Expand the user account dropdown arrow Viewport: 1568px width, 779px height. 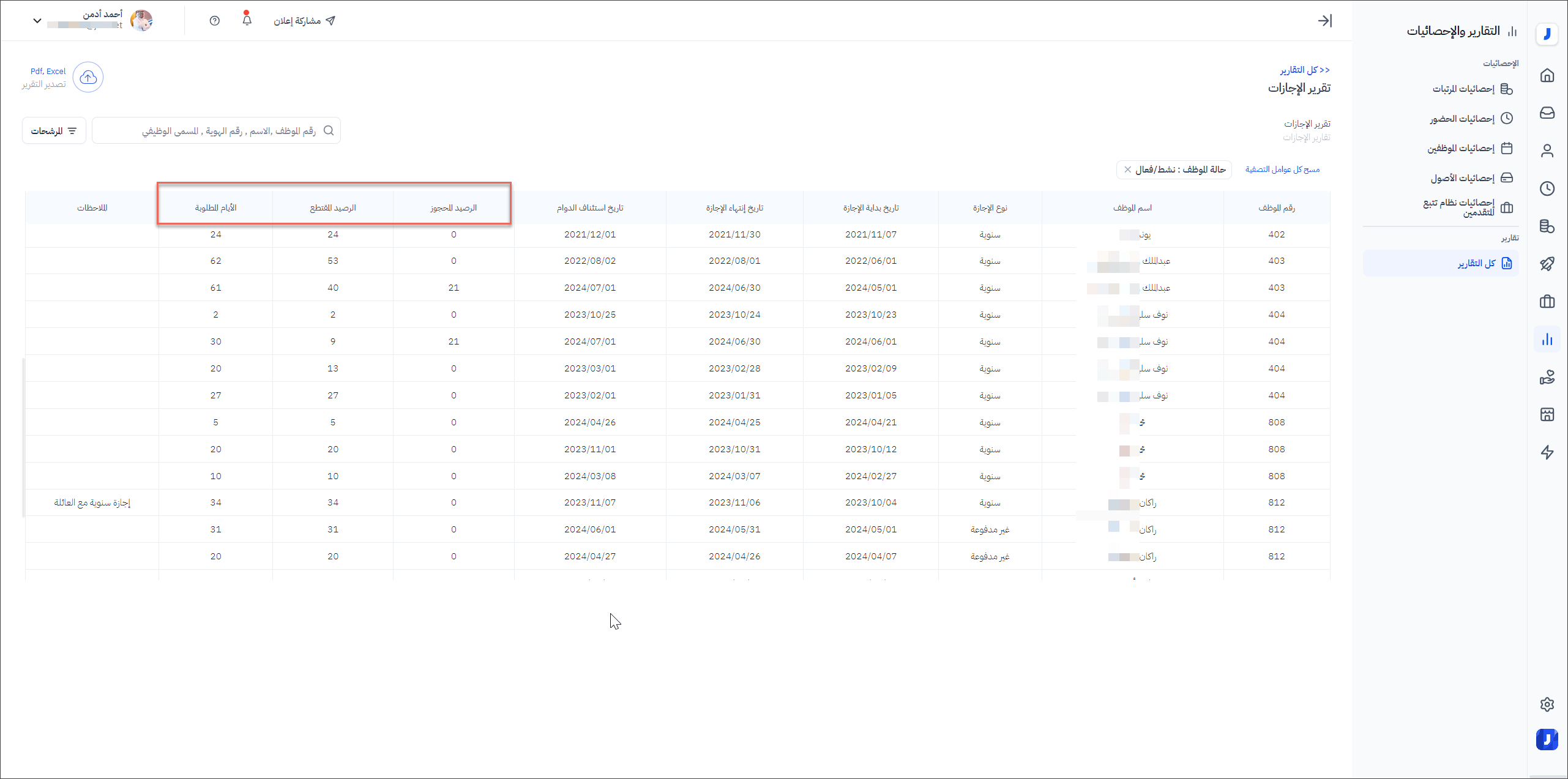click(37, 21)
